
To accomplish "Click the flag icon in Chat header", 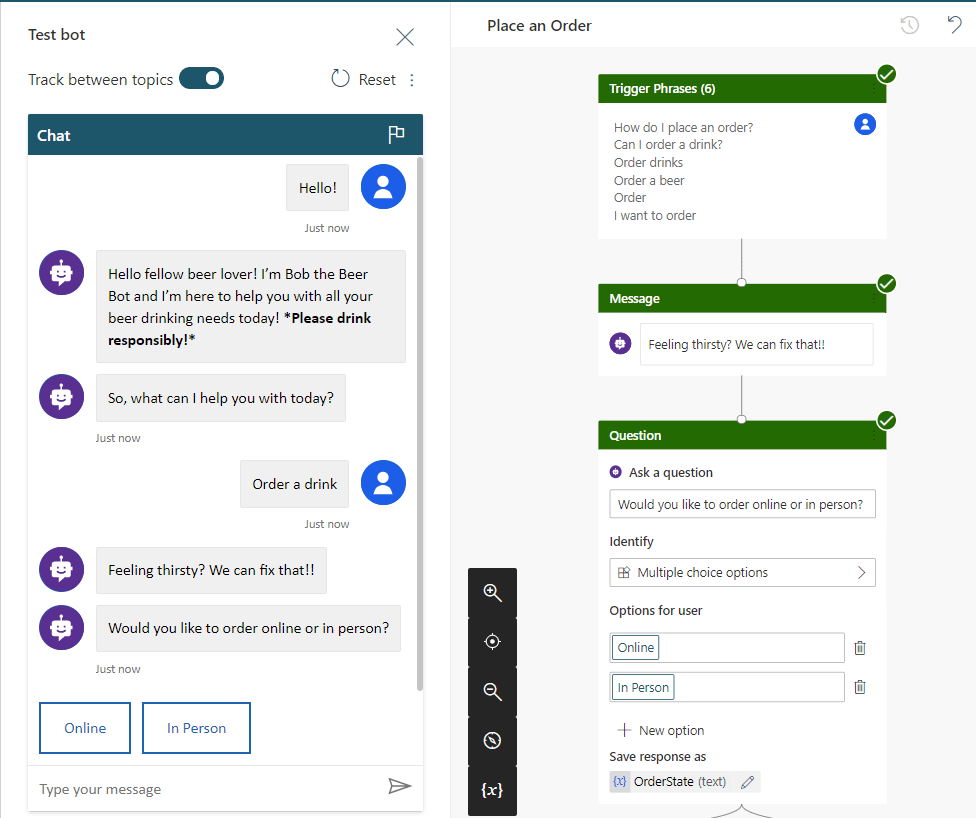I will click(396, 135).
